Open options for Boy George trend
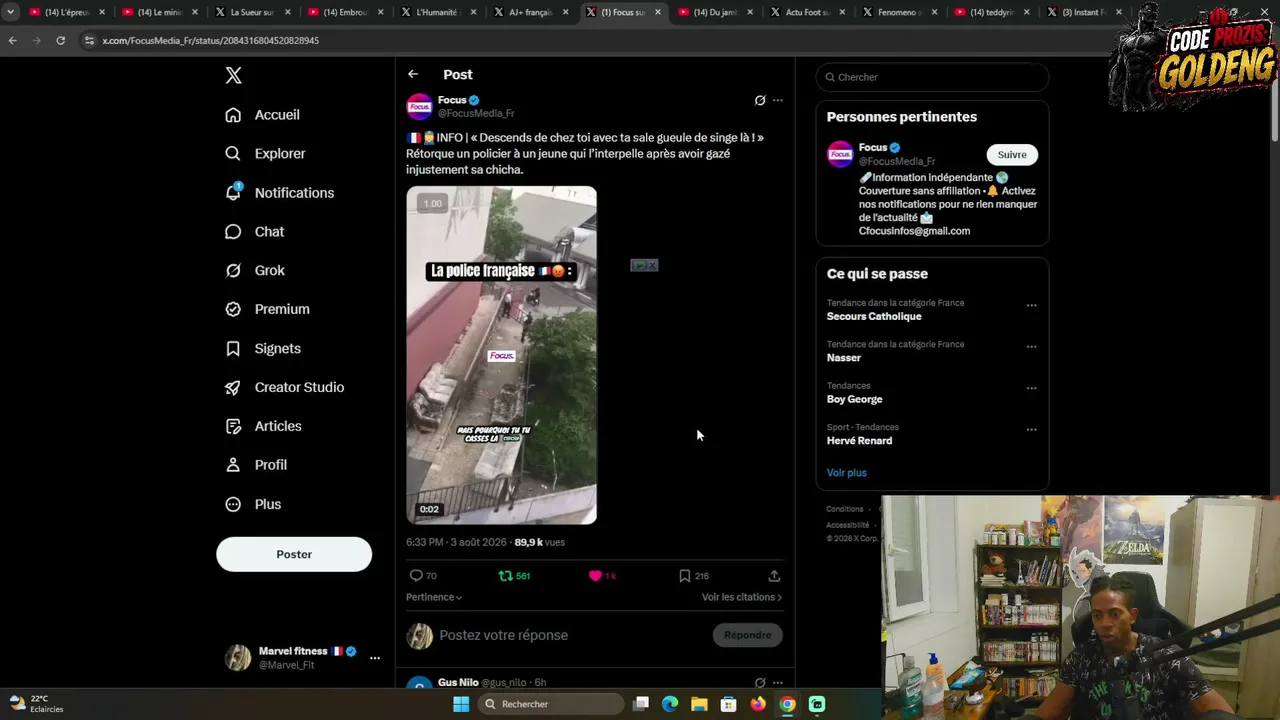Screen dimensions: 1280x720 [x=1031, y=388]
